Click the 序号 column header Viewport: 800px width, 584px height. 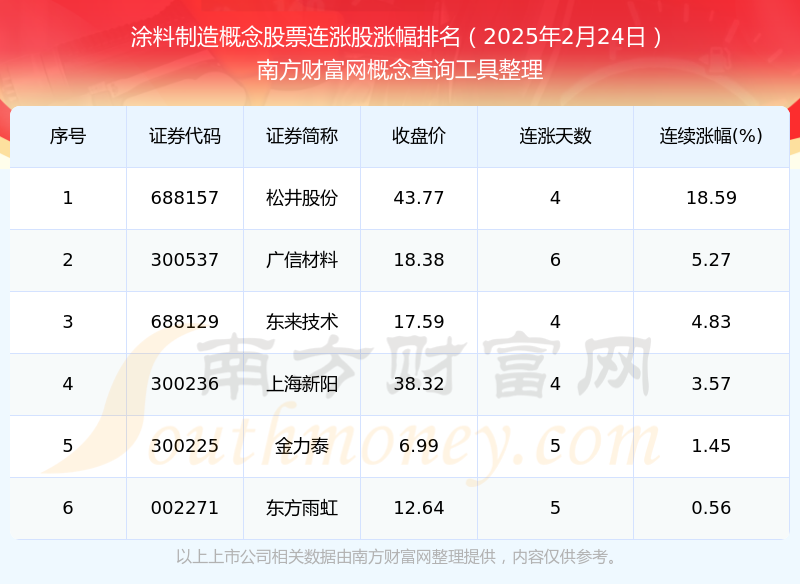(68, 136)
